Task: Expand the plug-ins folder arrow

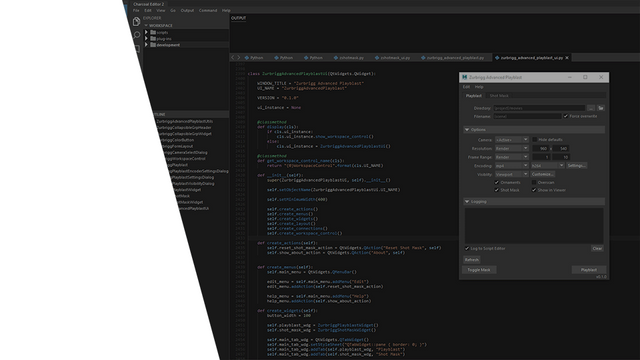Action: click(146, 38)
